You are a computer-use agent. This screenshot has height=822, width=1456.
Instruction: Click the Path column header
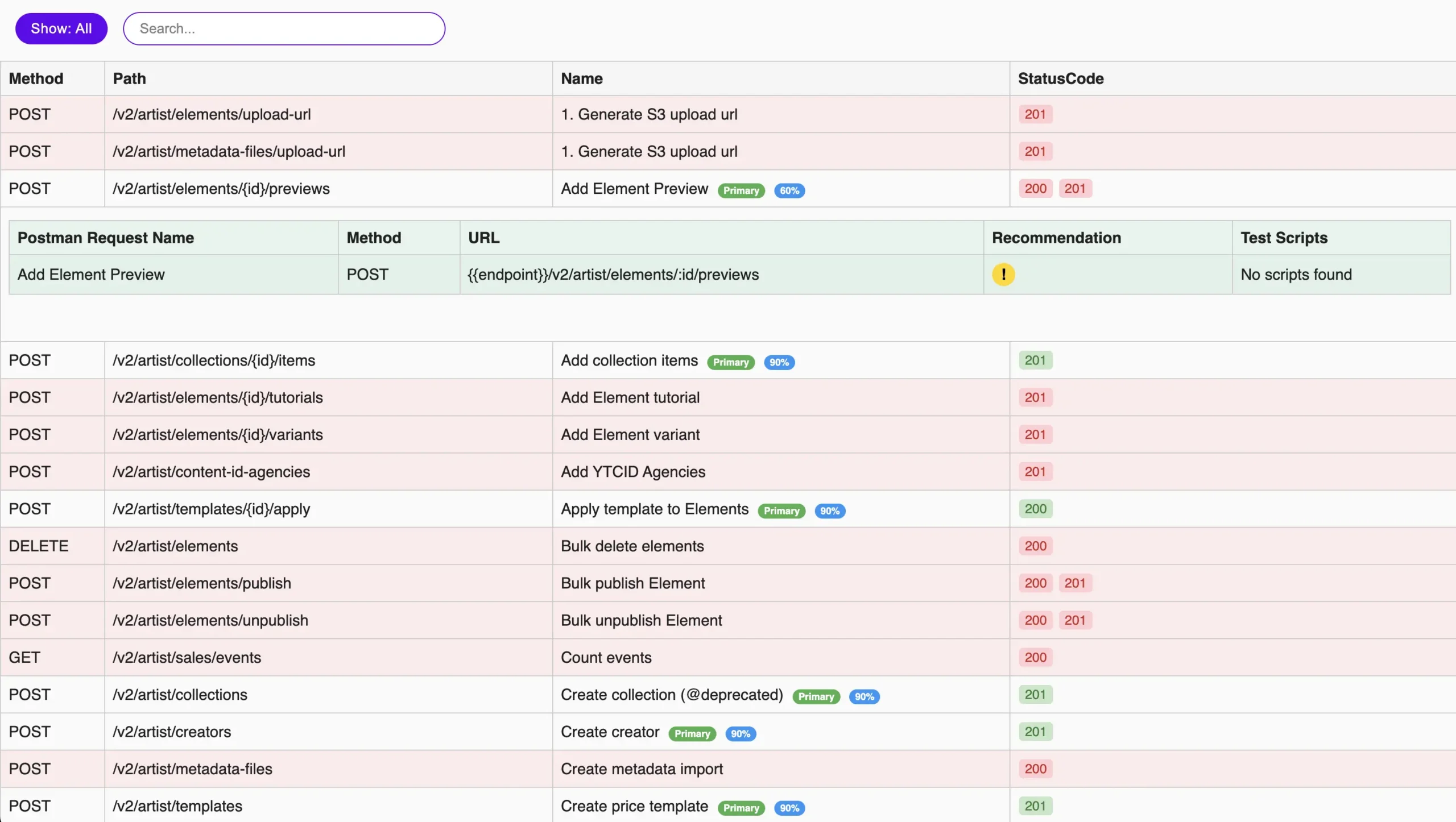(129, 78)
